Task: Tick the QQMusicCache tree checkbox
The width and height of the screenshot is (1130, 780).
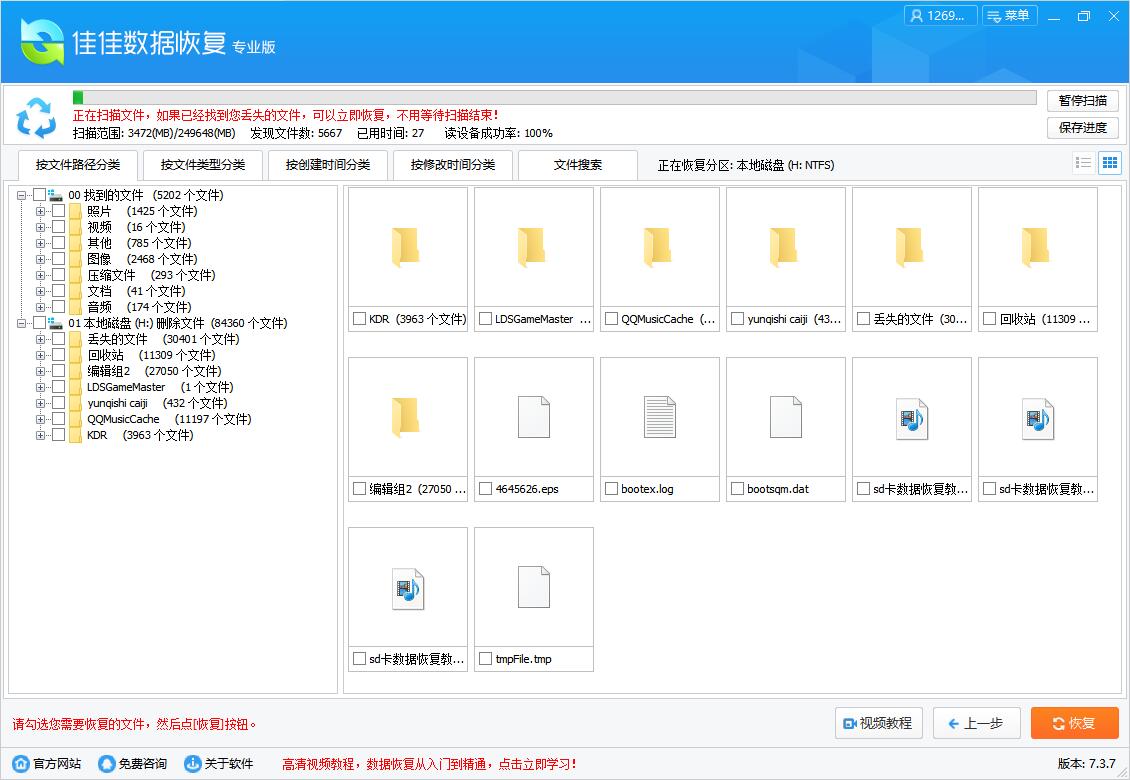Action: tap(58, 419)
